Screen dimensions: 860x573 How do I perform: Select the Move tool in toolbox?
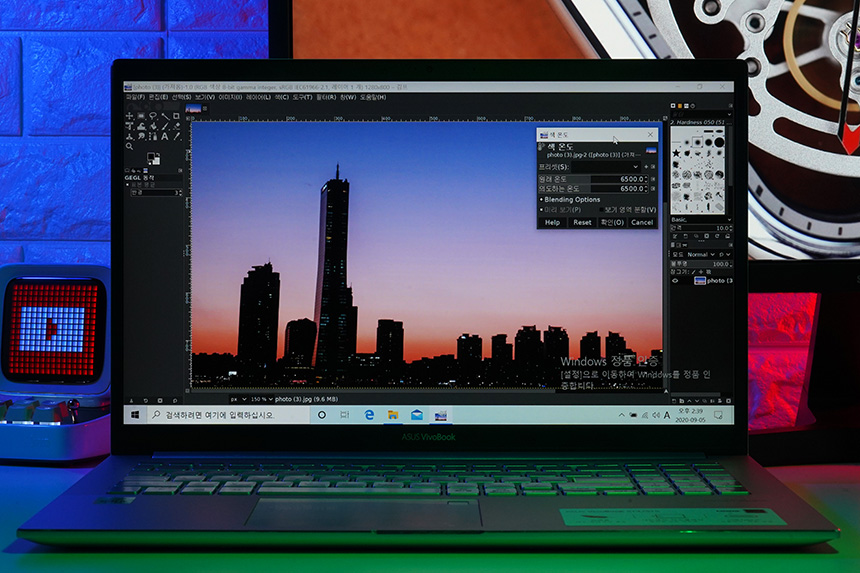click(x=129, y=116)
